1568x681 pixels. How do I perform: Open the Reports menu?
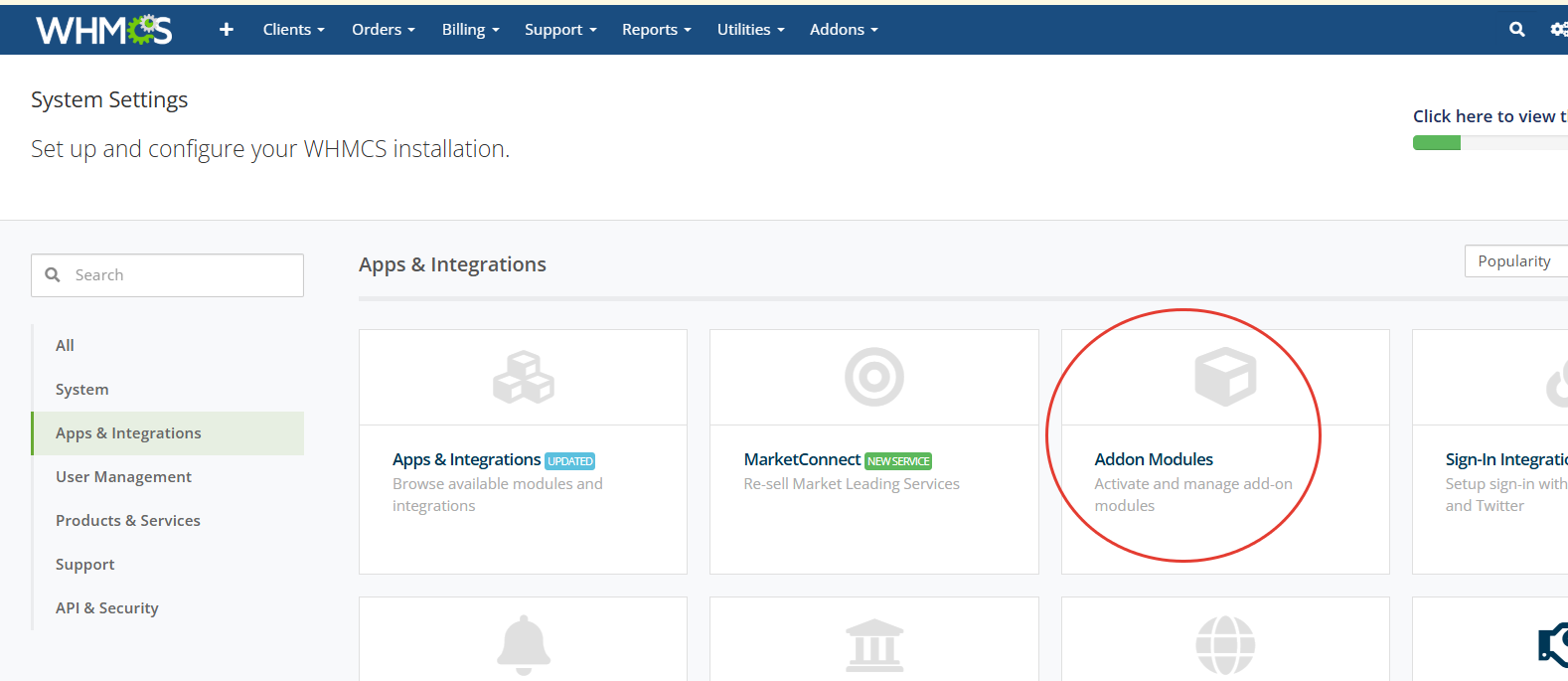[656, 30]
